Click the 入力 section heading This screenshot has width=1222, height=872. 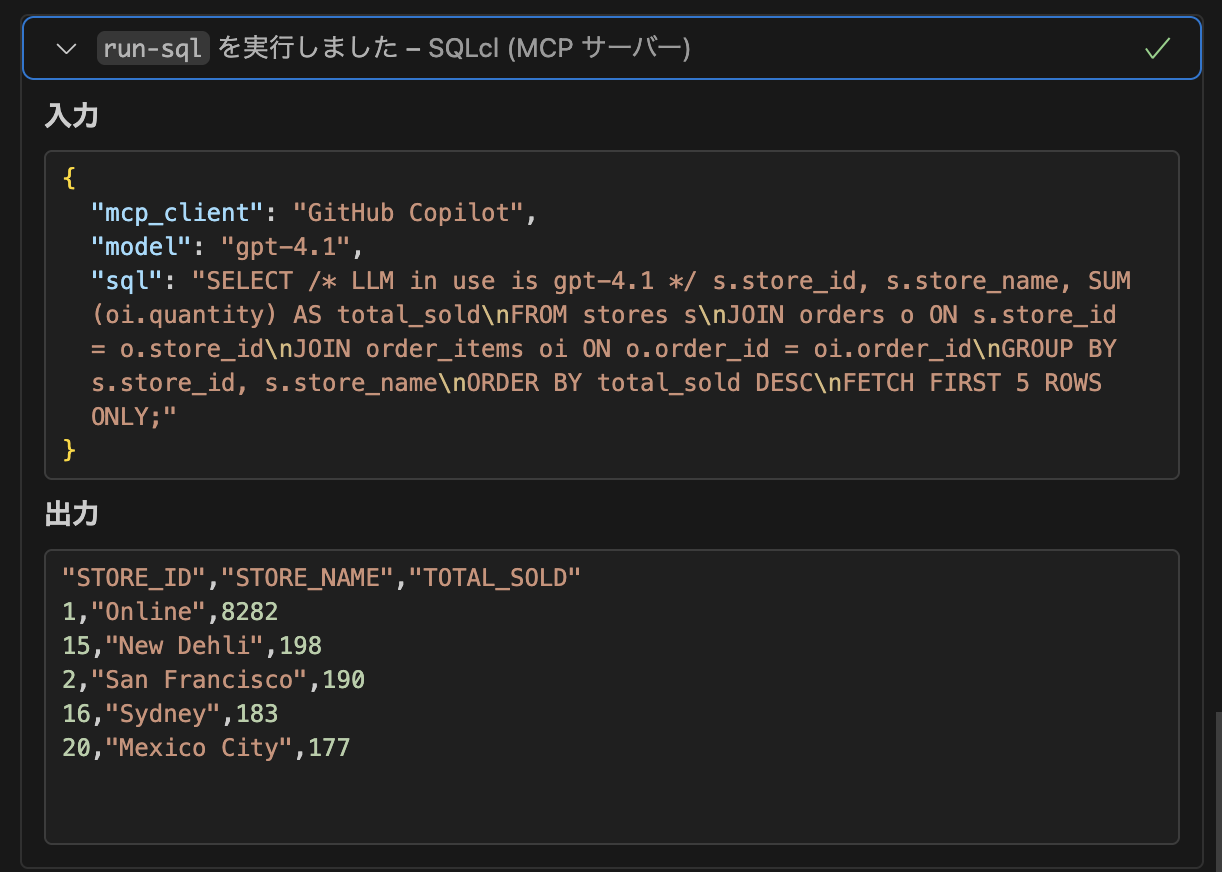point(70,115)
